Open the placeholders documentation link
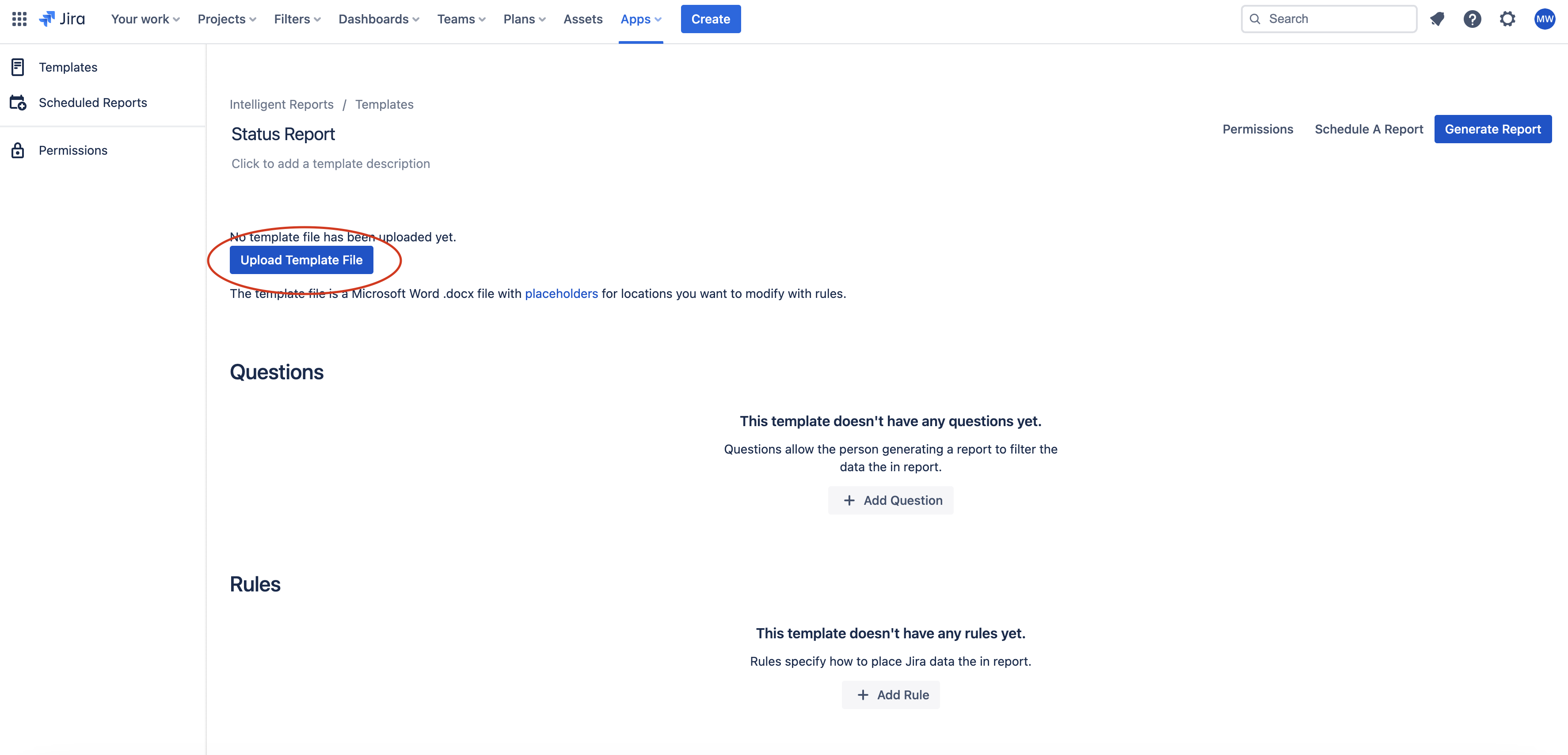This screenshot has height=755, width=1568. [x=561, y=294]
